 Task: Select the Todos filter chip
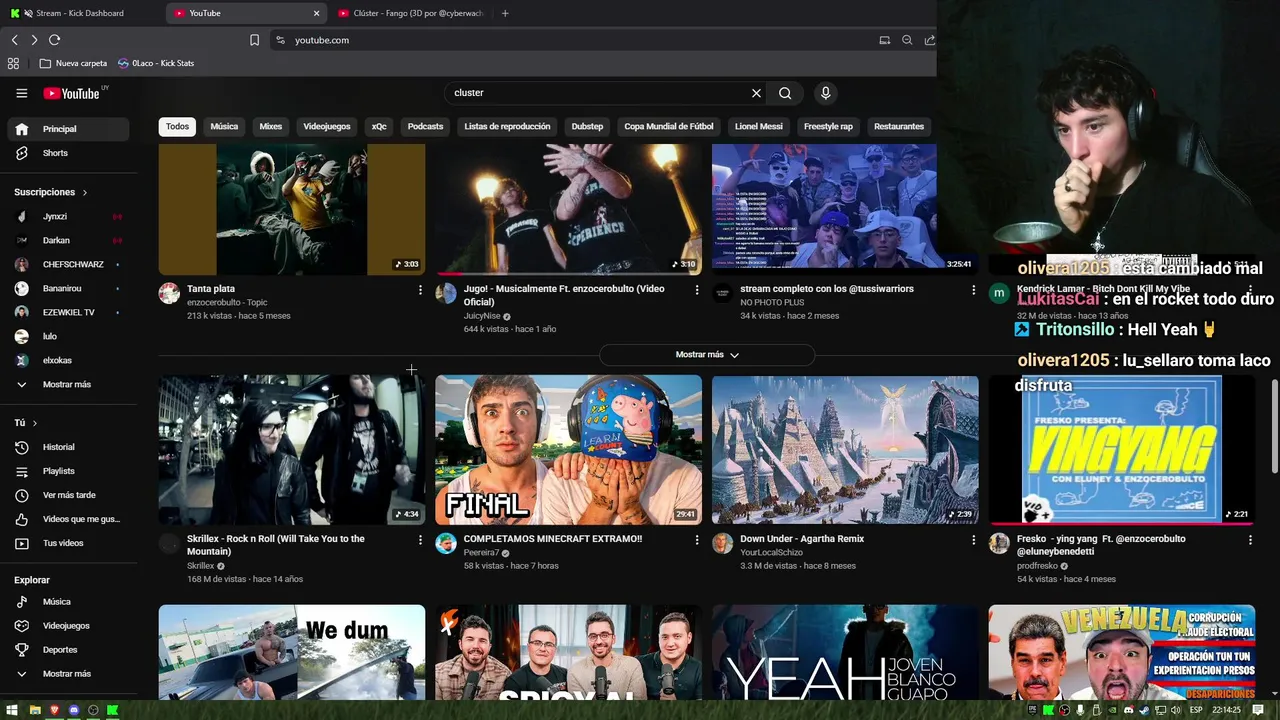(177, 127)
